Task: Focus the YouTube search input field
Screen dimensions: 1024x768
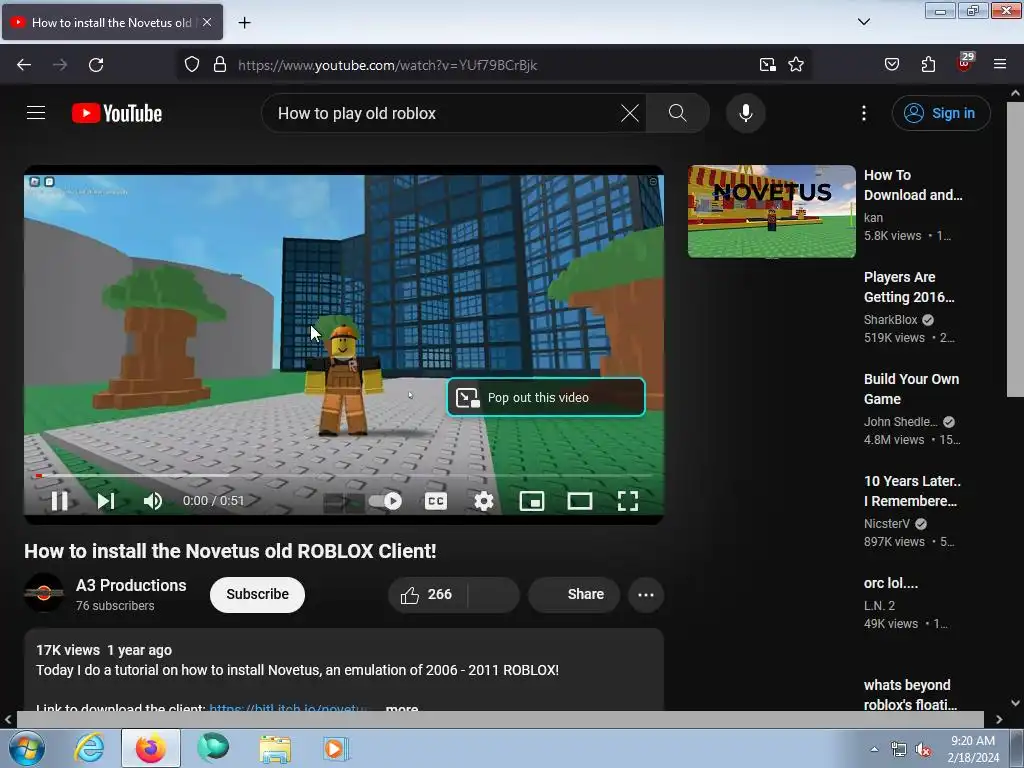Action: [444, 113]
